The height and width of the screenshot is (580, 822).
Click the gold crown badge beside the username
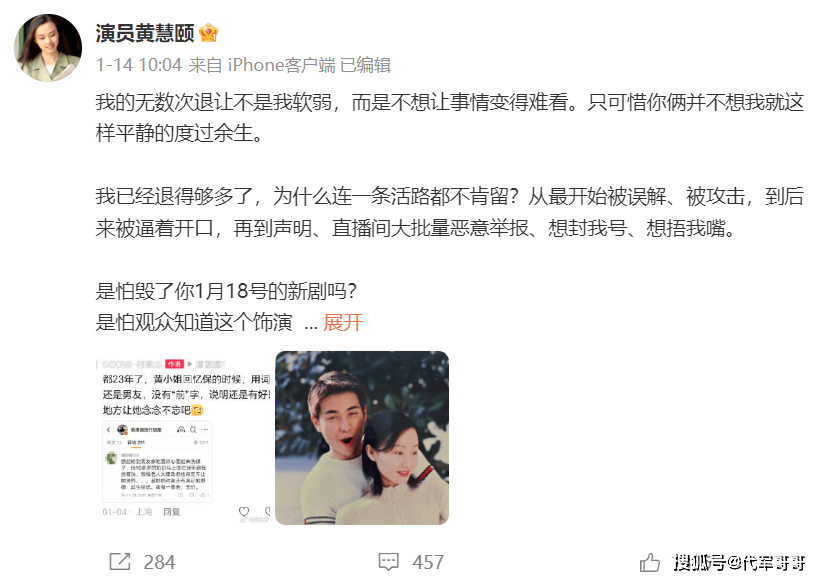[209, 33]
